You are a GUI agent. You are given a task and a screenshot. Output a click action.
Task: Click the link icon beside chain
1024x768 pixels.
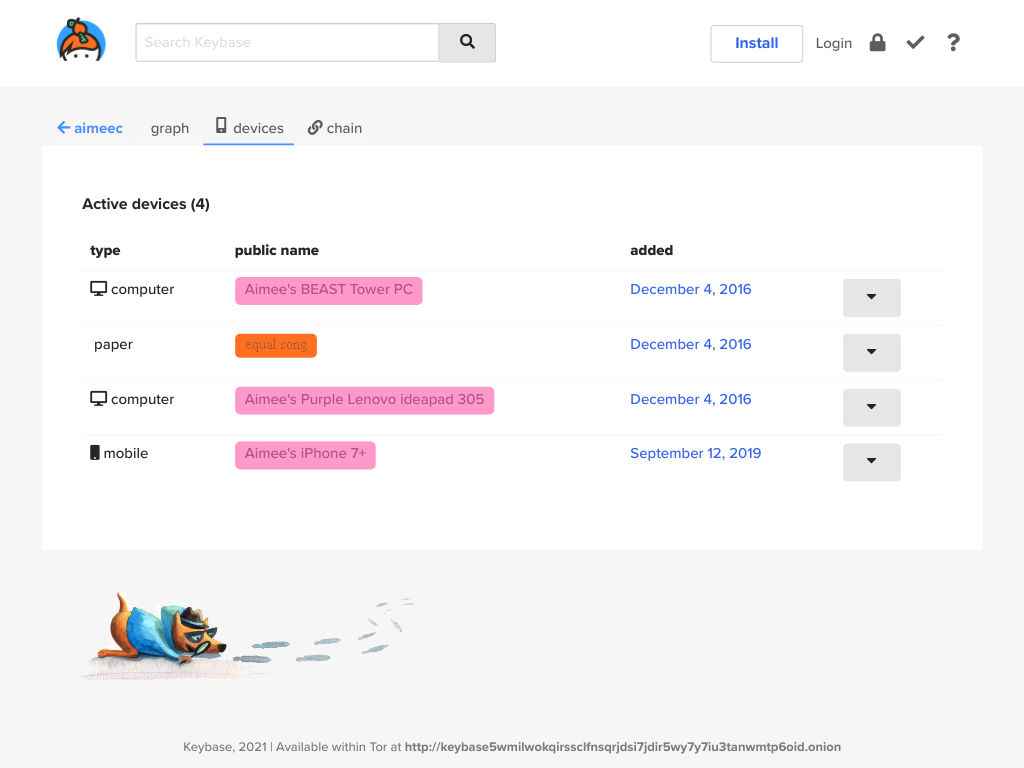pyautogui.click(x=315, y=127)
